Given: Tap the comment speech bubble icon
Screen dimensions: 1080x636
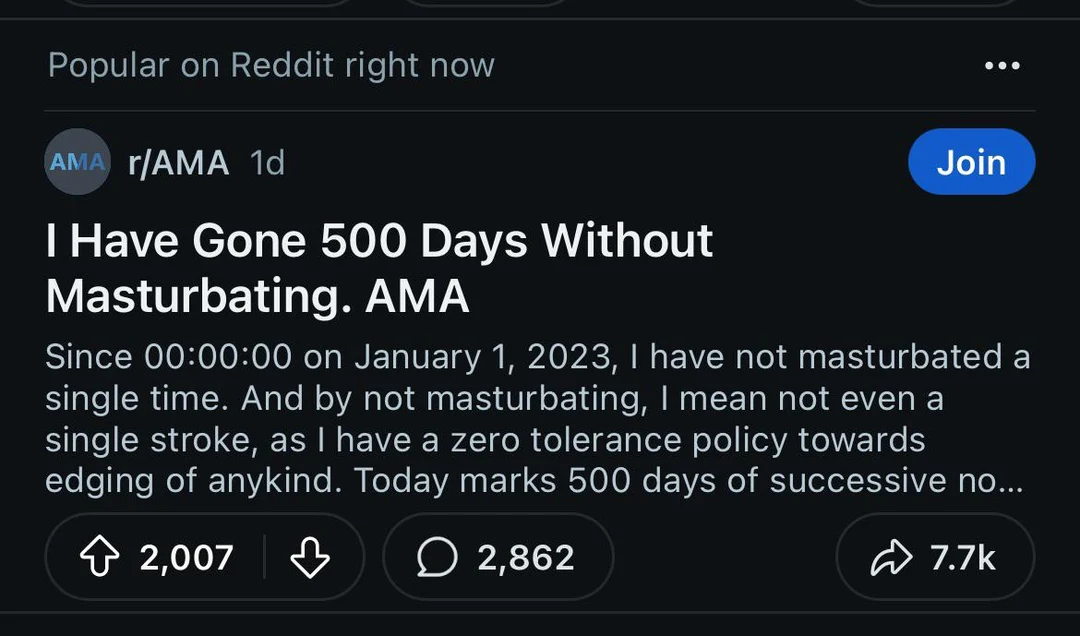Looking at the screenshot, I should [437, 558].
